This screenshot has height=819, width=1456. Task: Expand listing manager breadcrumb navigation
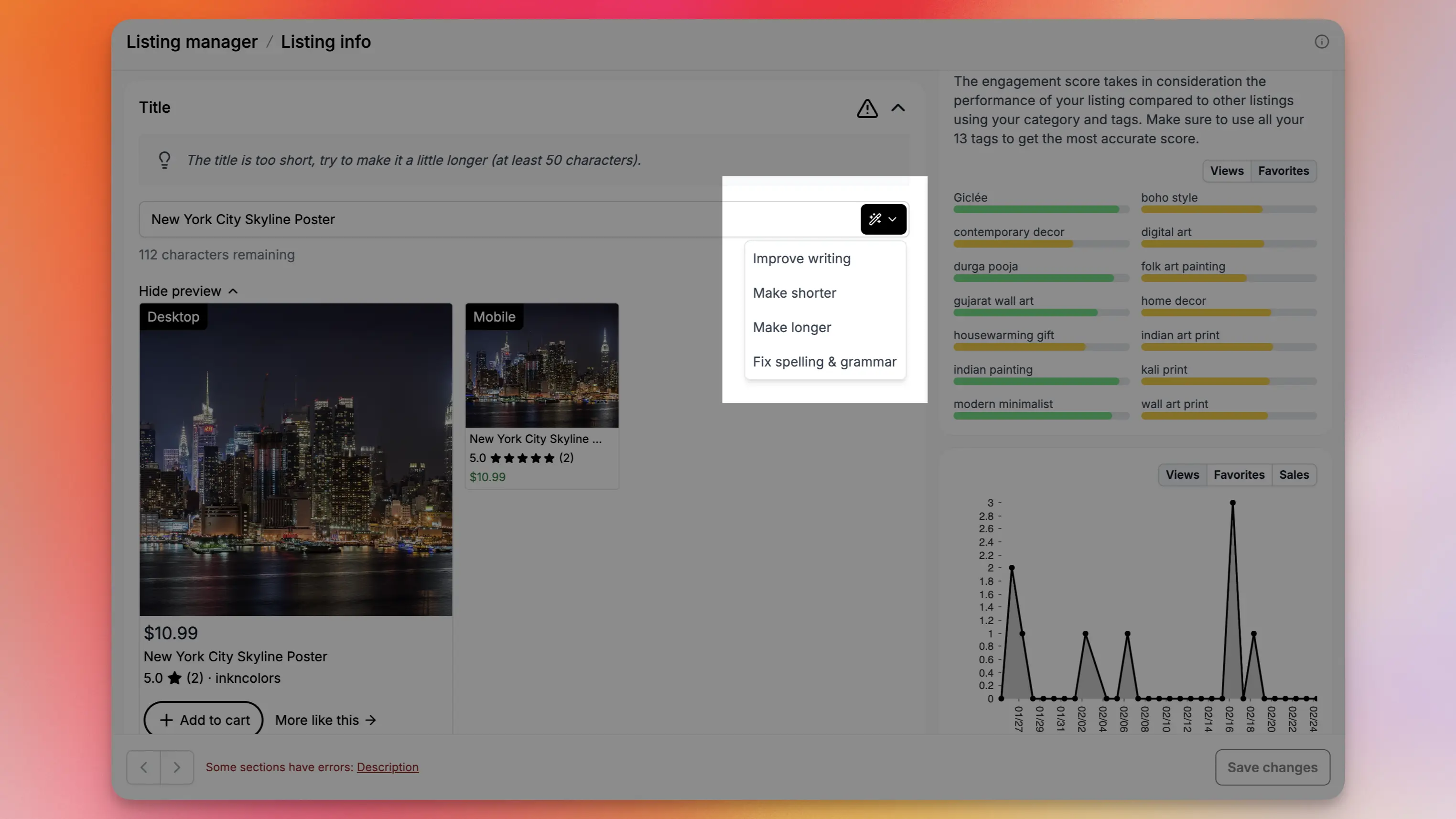coord(191,41)
